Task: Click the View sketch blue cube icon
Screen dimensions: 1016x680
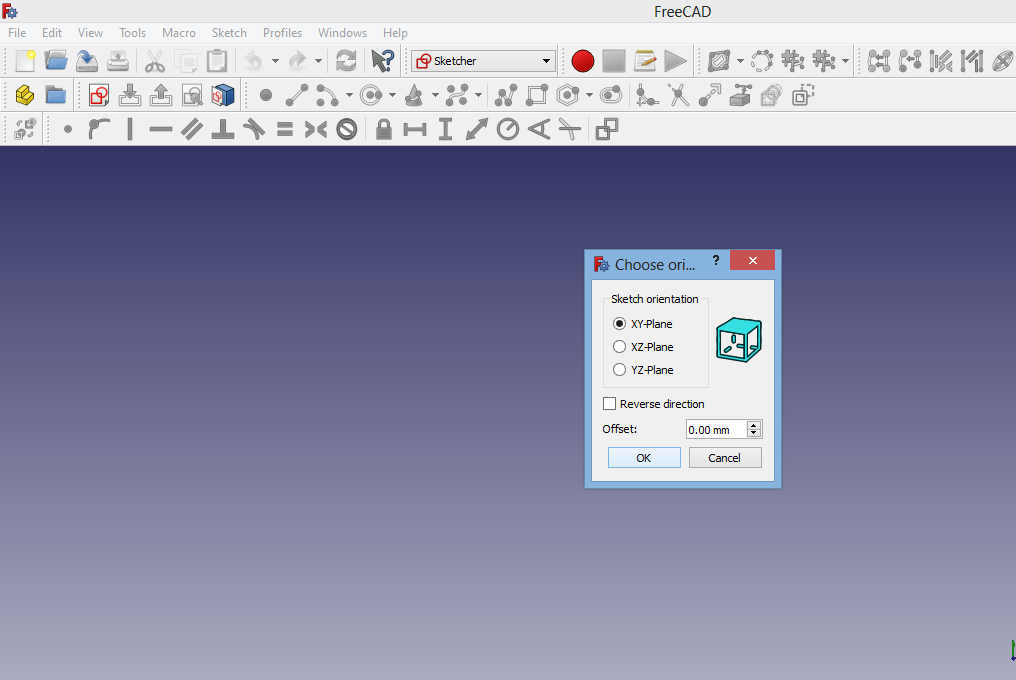Action: 223,95
